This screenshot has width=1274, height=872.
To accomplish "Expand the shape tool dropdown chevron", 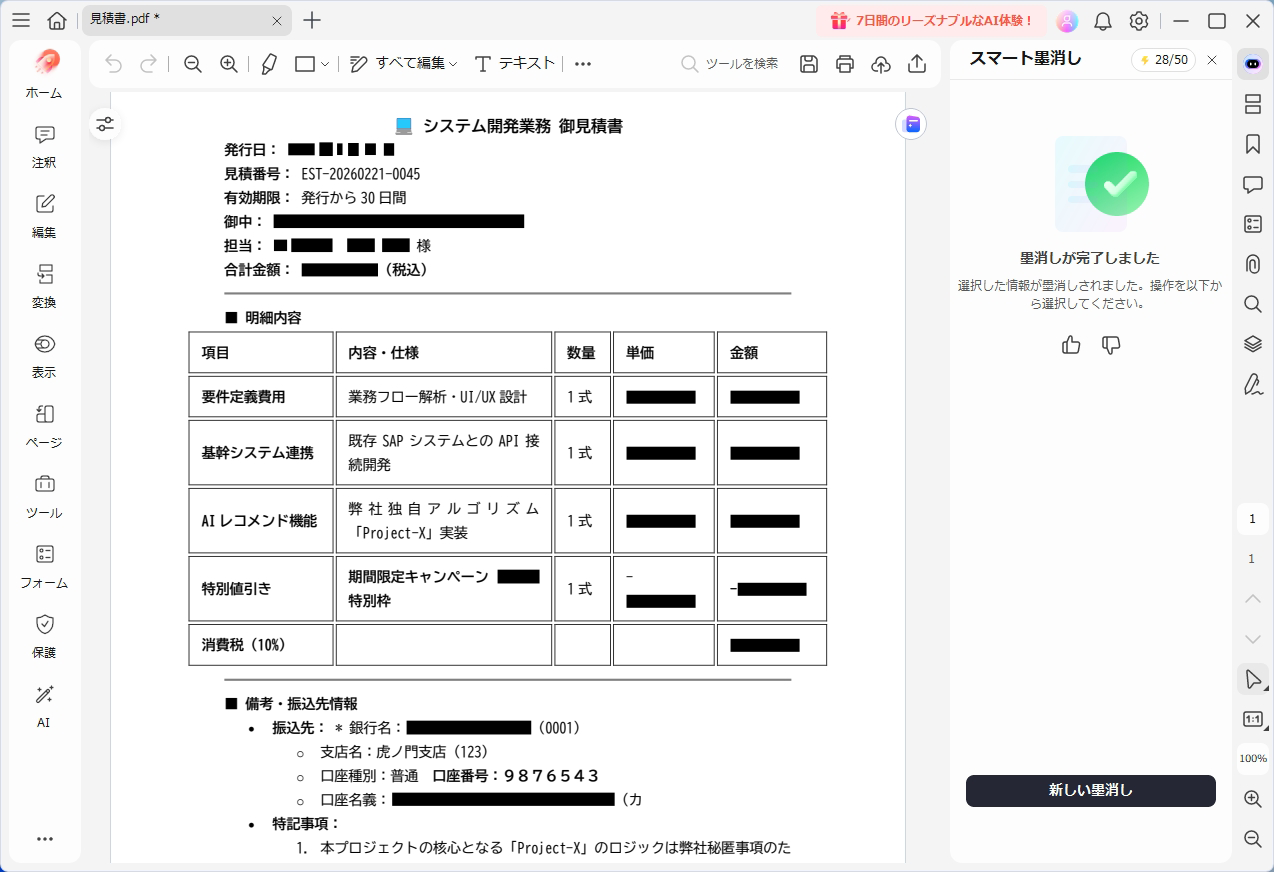I will (326, 63).
